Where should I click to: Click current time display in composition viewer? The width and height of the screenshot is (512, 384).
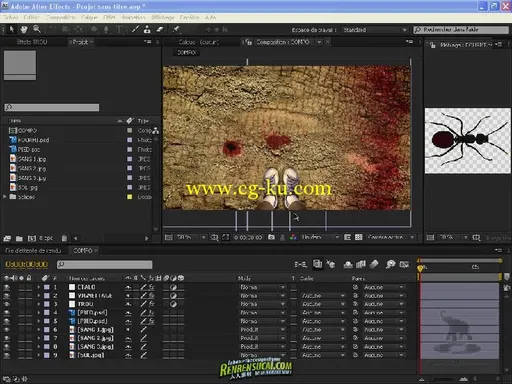248,237
